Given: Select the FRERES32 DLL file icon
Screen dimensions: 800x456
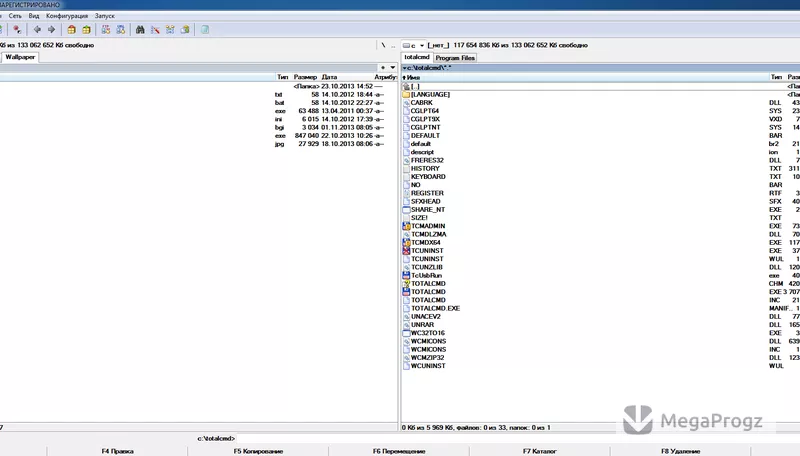Looking at the screenshot, I should [x=406, y=160].
